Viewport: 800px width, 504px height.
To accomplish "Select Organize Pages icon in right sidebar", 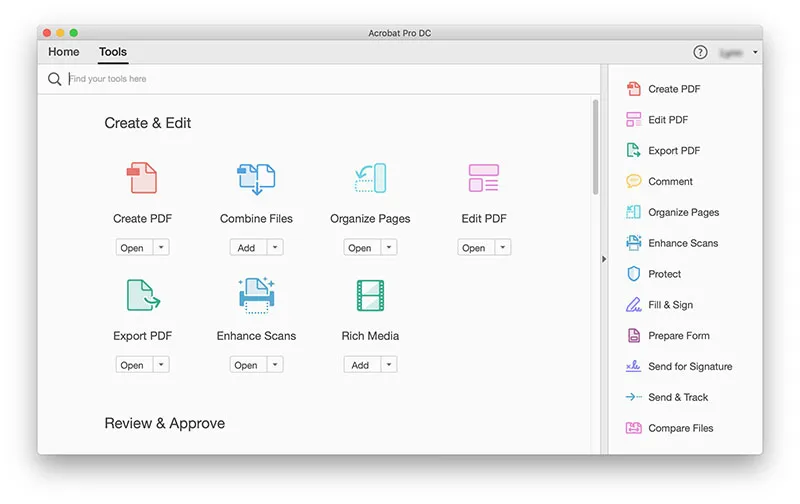I will tap(634, 212).
